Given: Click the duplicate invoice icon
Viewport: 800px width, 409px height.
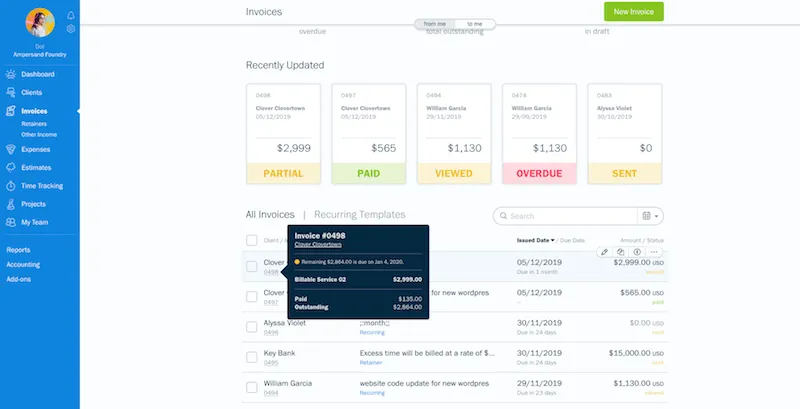Looking at the screenshot, I should pos(621,252).
